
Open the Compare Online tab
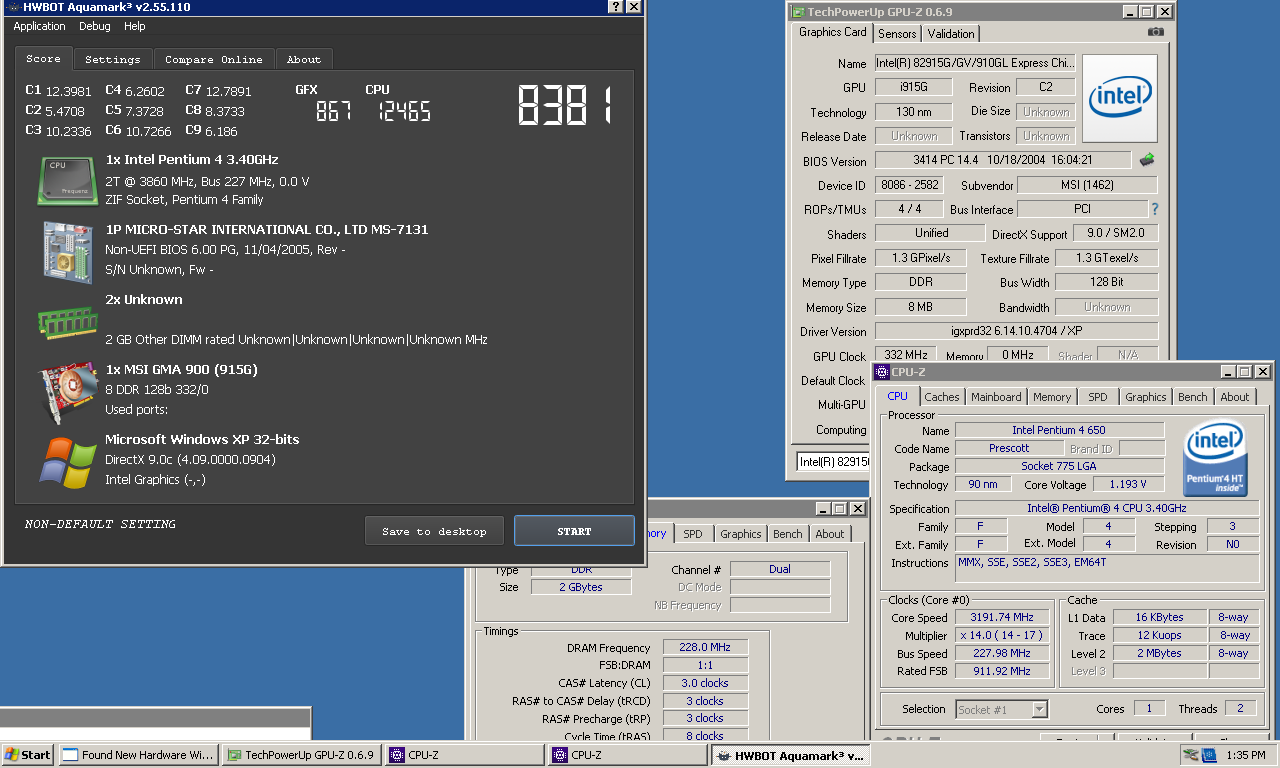[x=213, y=60]
